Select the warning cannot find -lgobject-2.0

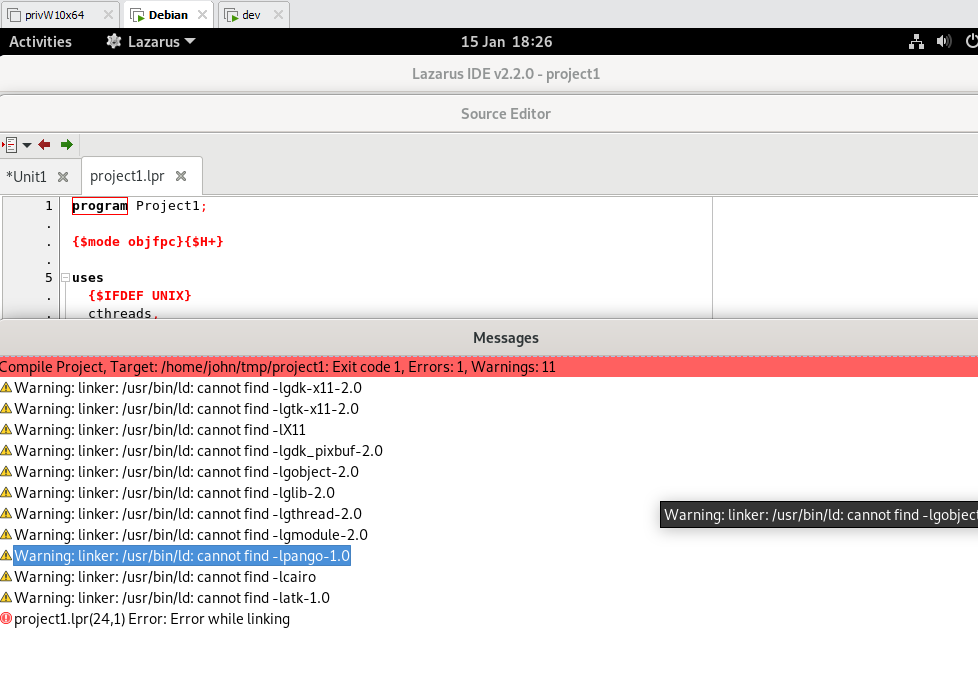(186, 472)
